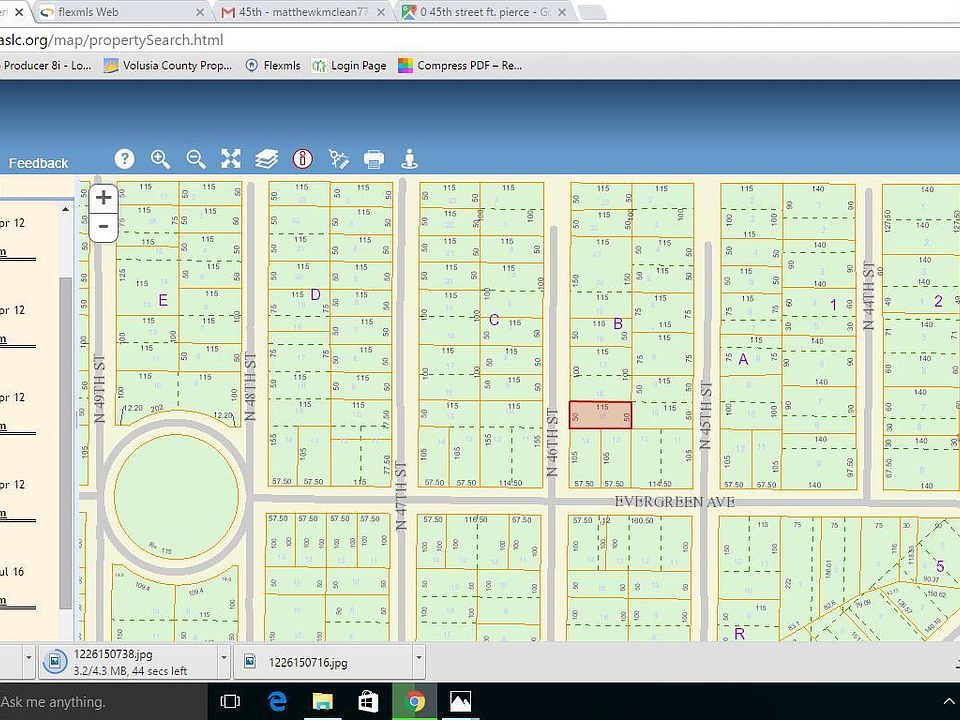
Task: Print the map with printer icon
Action: click(374, 159)
